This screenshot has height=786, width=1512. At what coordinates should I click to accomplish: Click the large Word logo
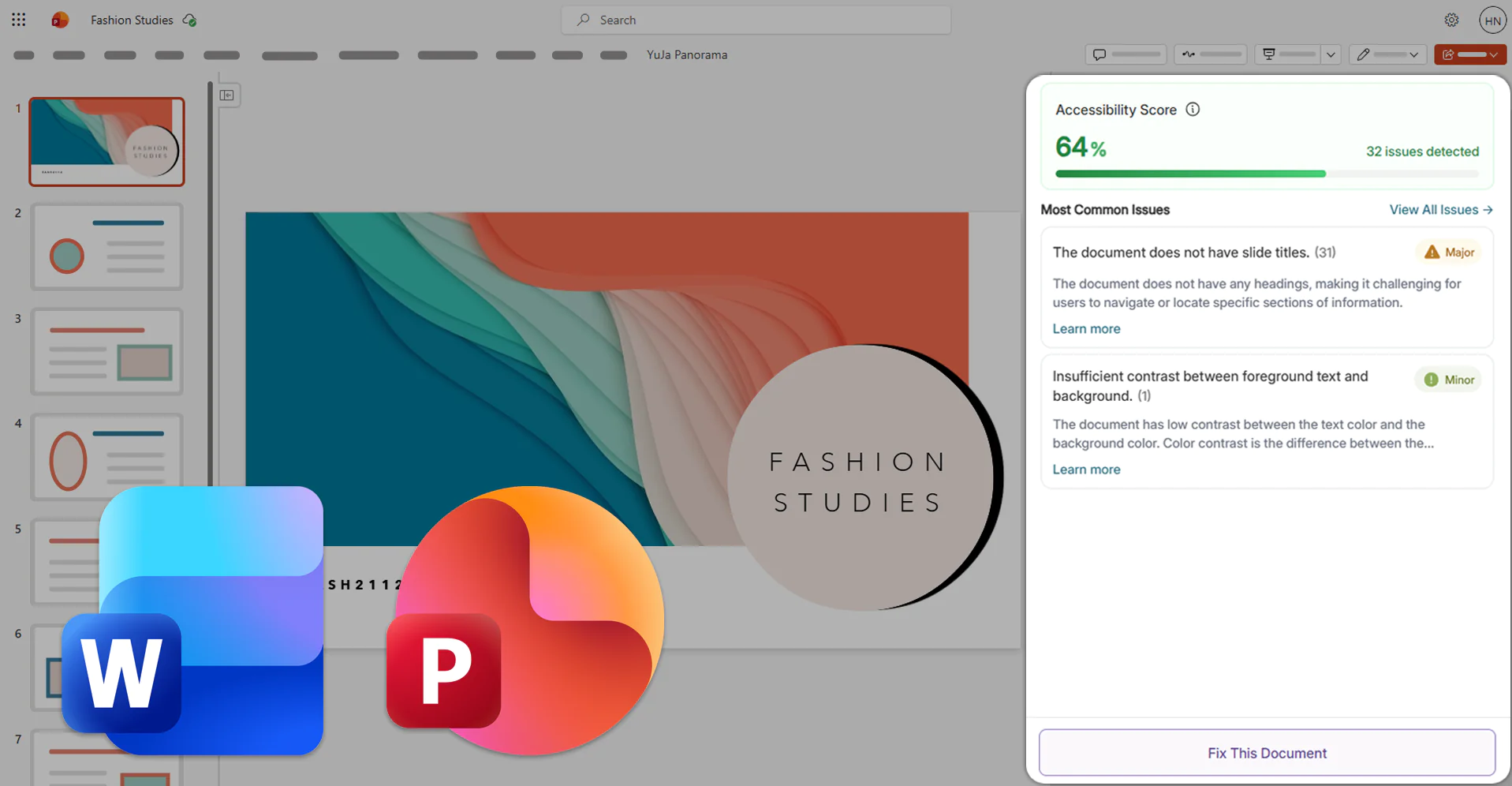click(192, 620)
